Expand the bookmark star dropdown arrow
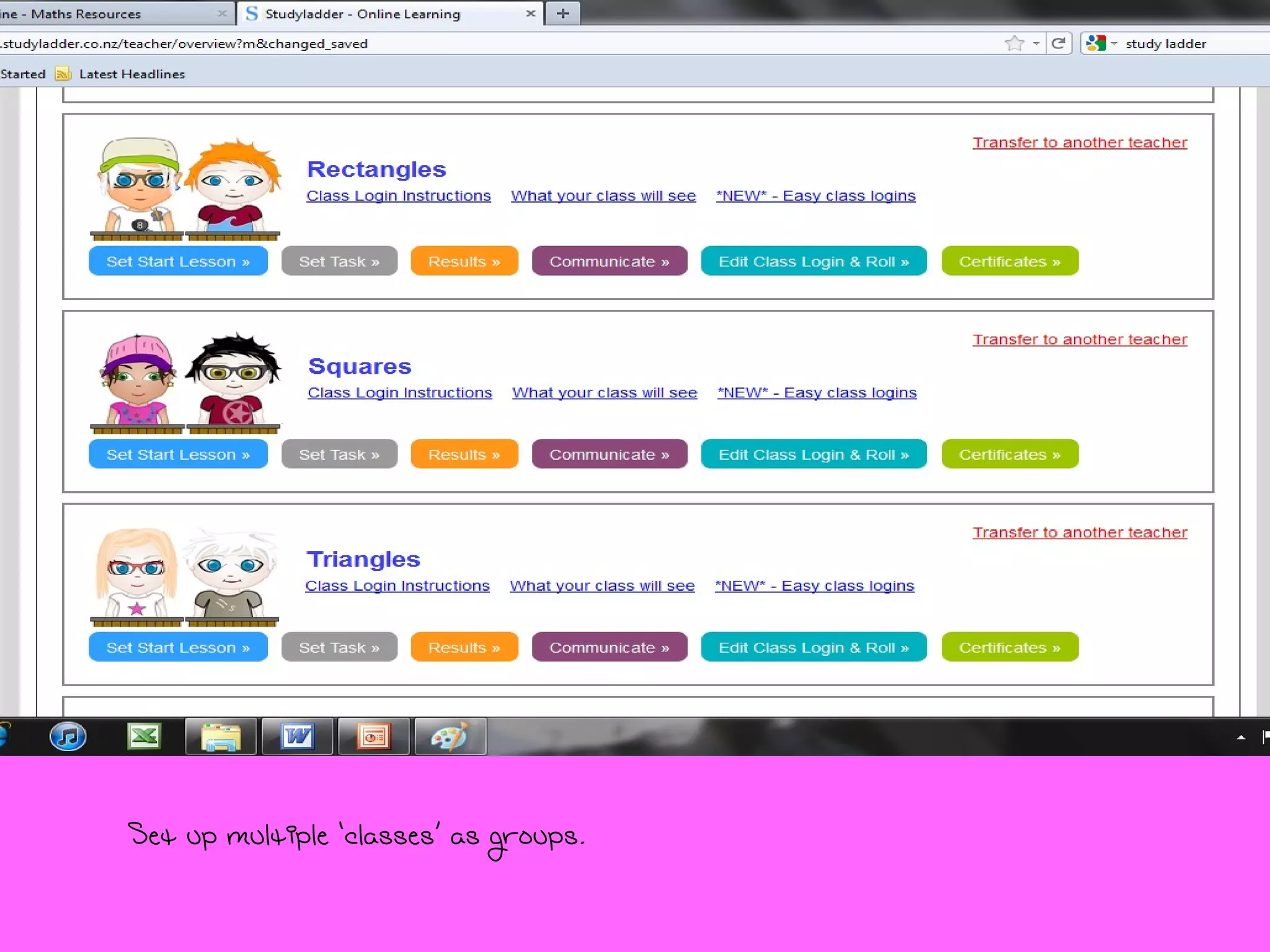The height and width of the screenshot is (952, 1270). [1036, 43]
